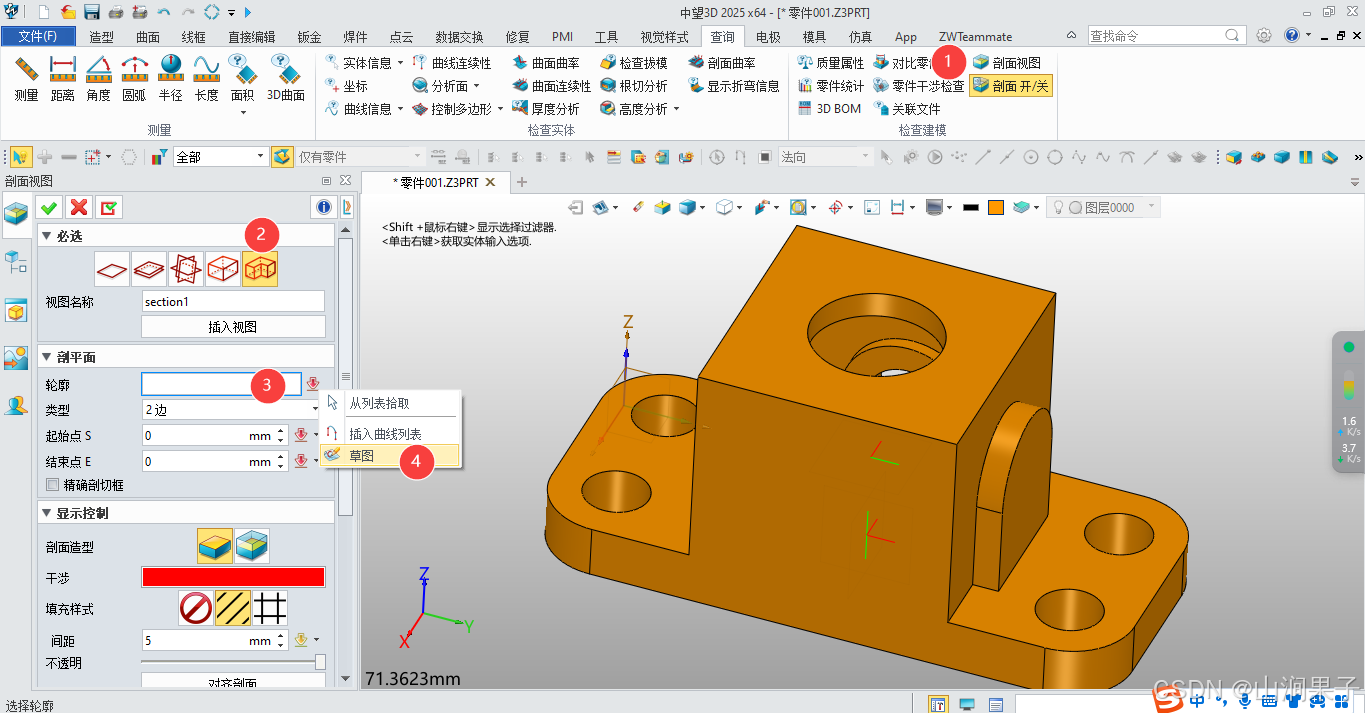Click the orange face color swatch
The height and width of the screenshot is (713, 1365).
pyautogui.click(x=996, y=207)
